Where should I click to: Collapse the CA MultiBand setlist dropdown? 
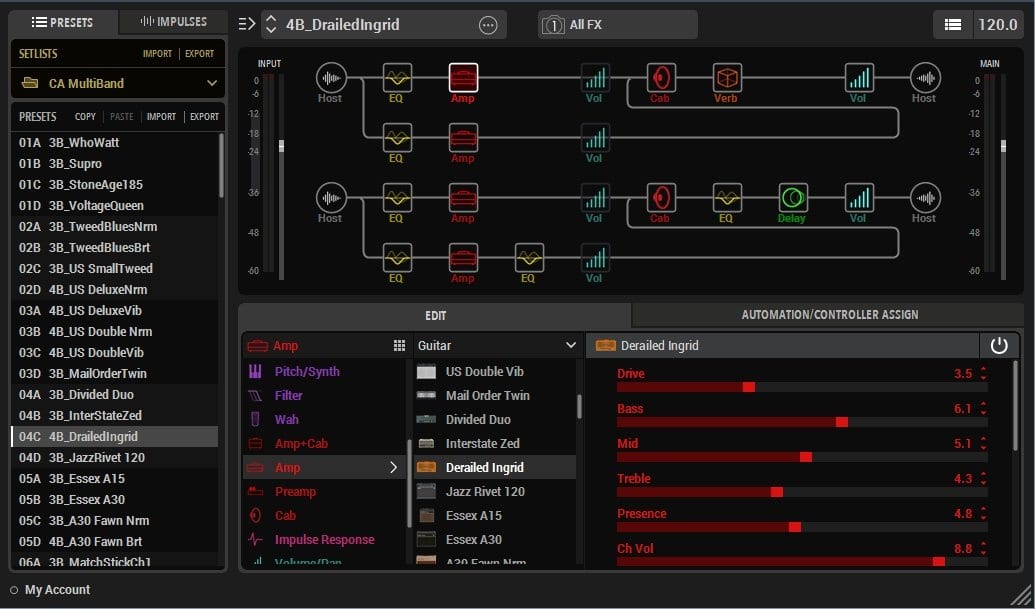[213, 84]
